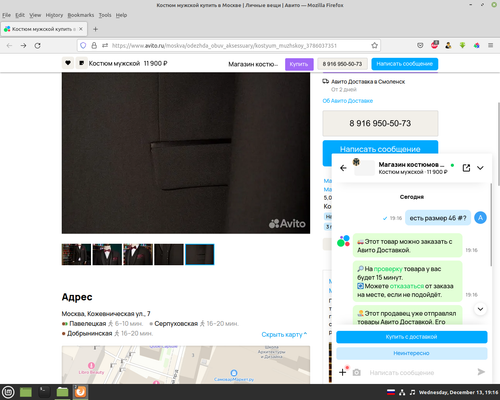Screen dimensions: 500x400
Task: Open Об Авито Доставке link
Action: (x=348, y=101)
